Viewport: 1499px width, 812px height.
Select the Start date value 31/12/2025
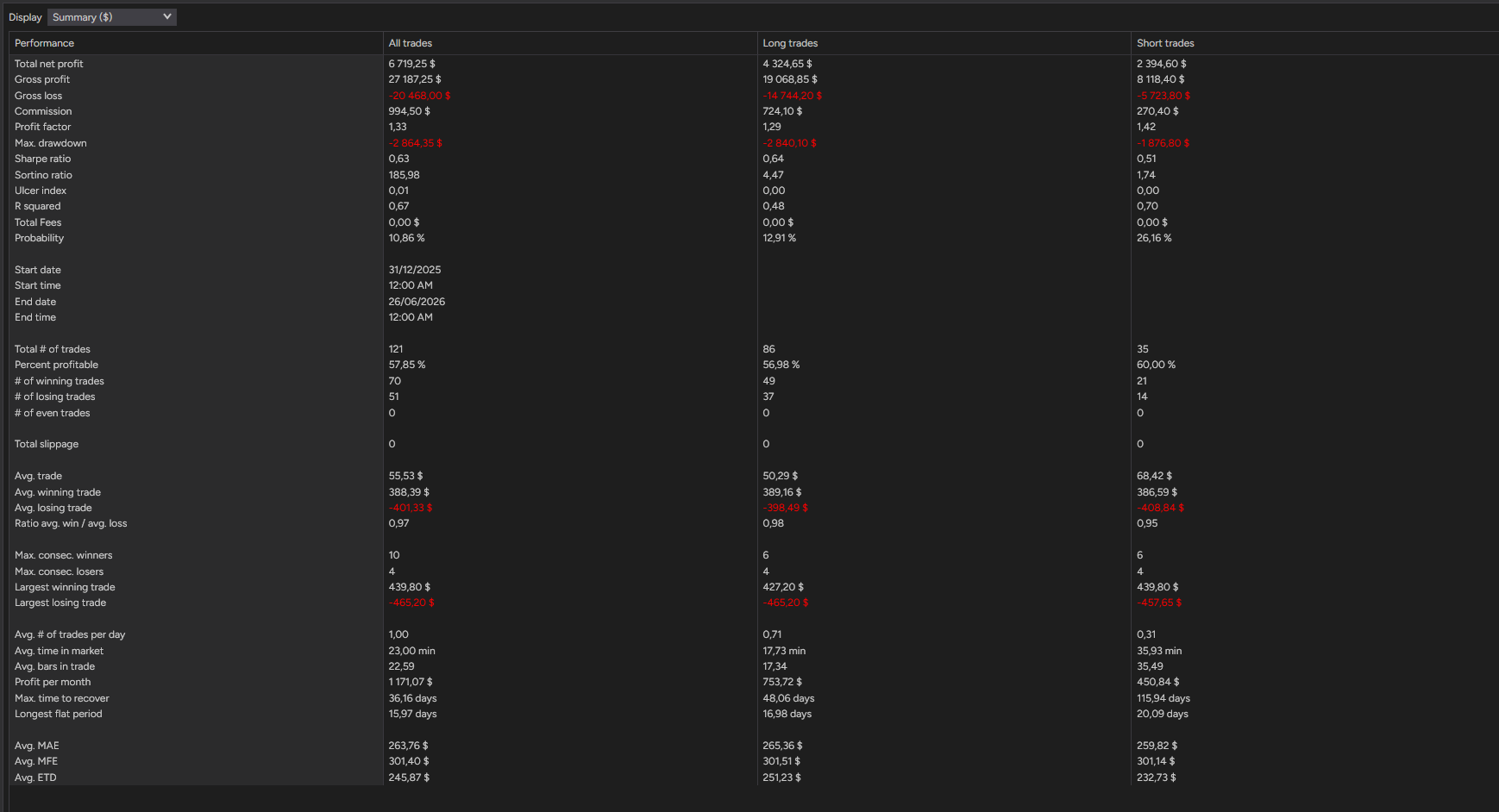pyautogui.click(x=415, y=270)
